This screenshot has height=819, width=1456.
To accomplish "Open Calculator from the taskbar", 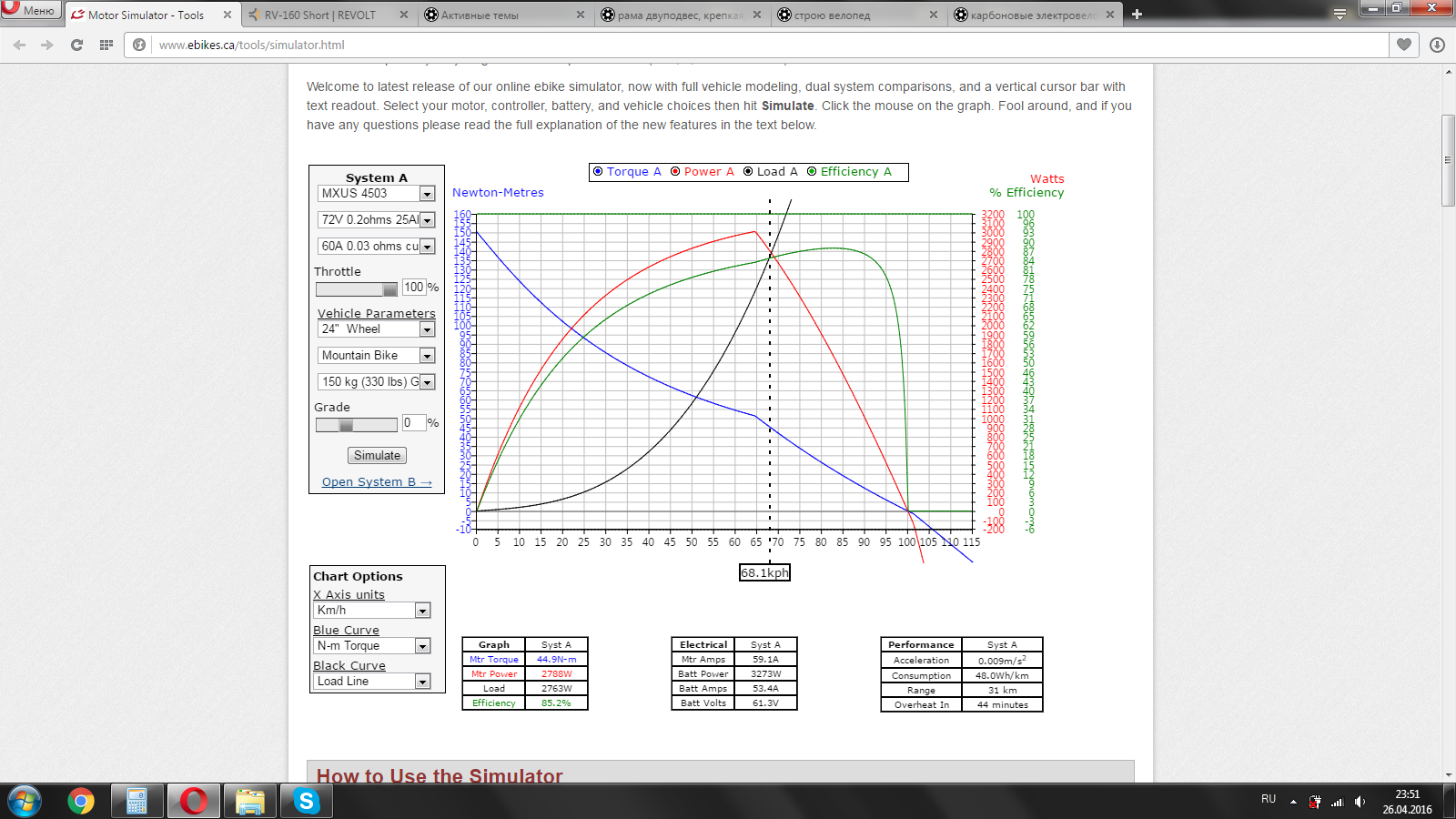I will [x=136, y=801].
